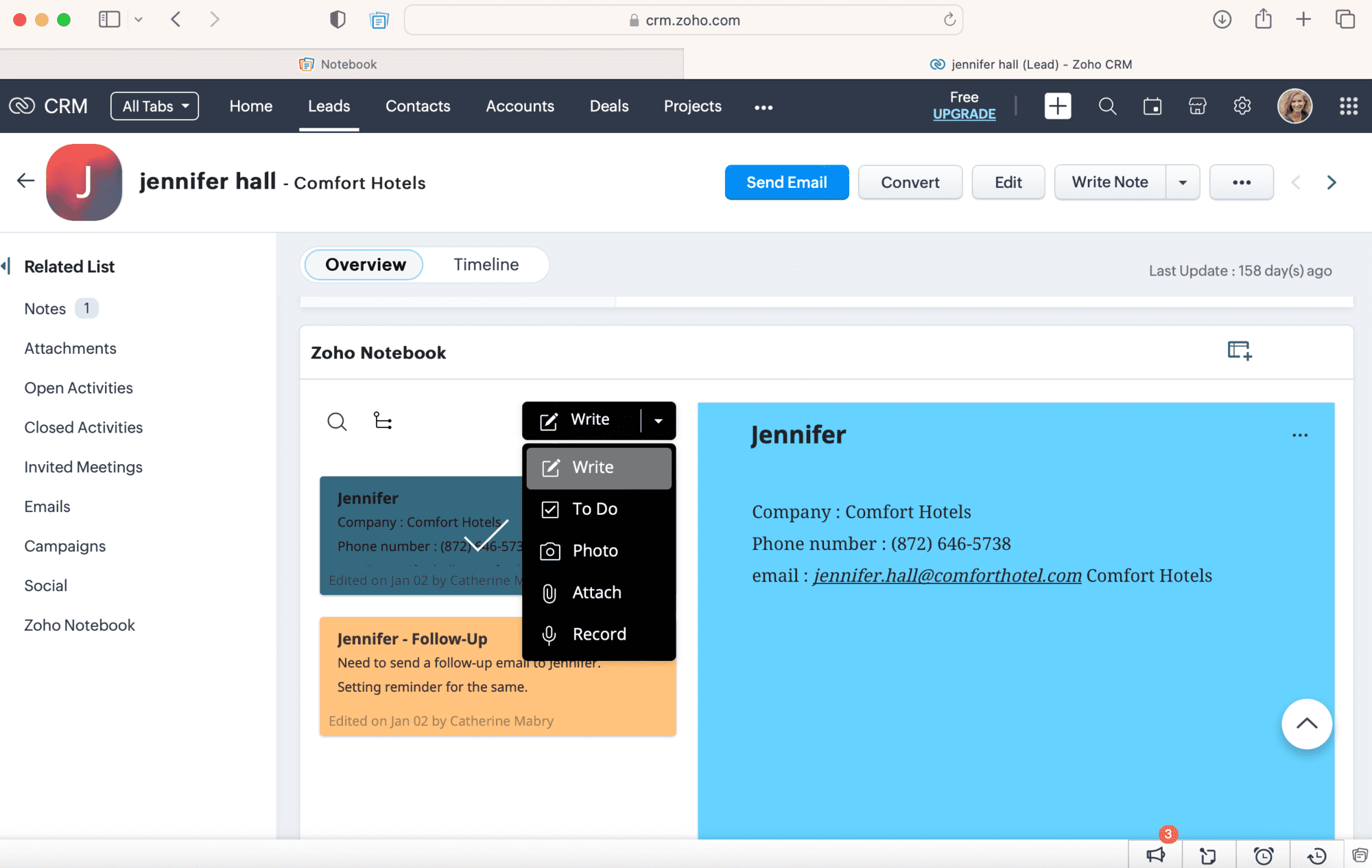Viewport: 1372px width, 868px height.
Task: Expand the Write Note dropdown arrow
Action: pyautogui.click(x=1183, y=182)
